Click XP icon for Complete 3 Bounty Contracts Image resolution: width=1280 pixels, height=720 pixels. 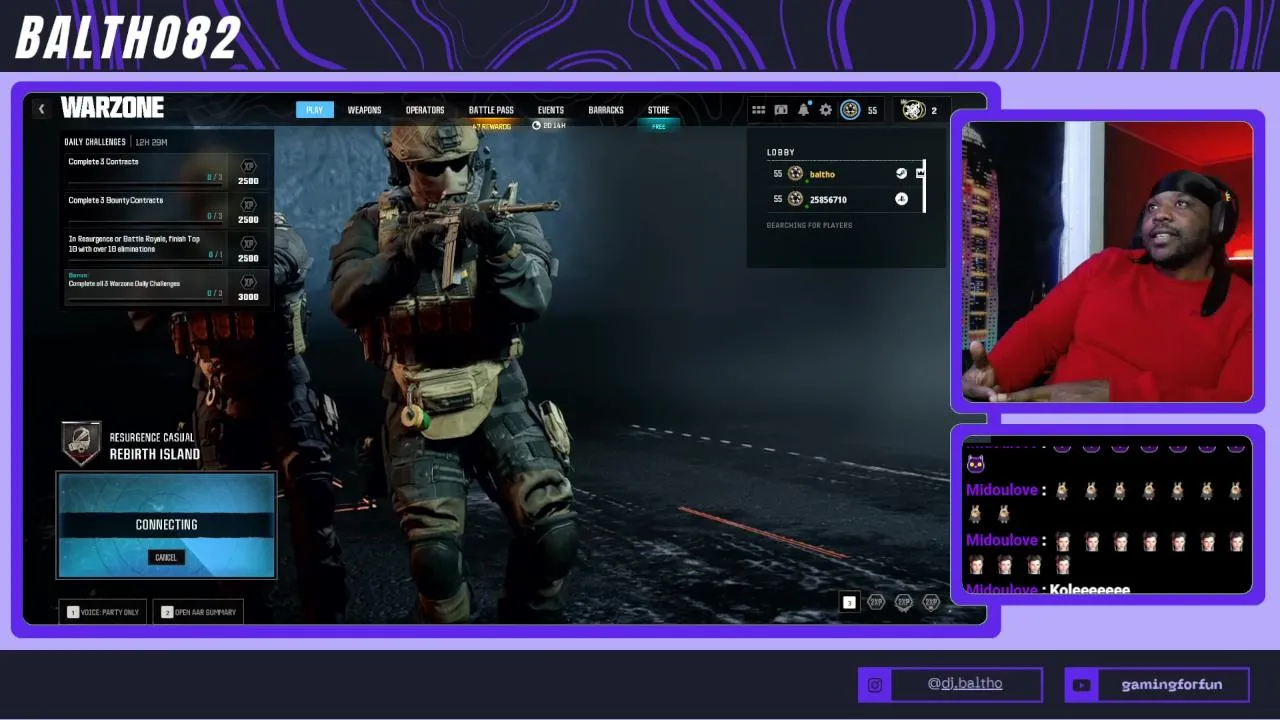[x=248, y=205]
